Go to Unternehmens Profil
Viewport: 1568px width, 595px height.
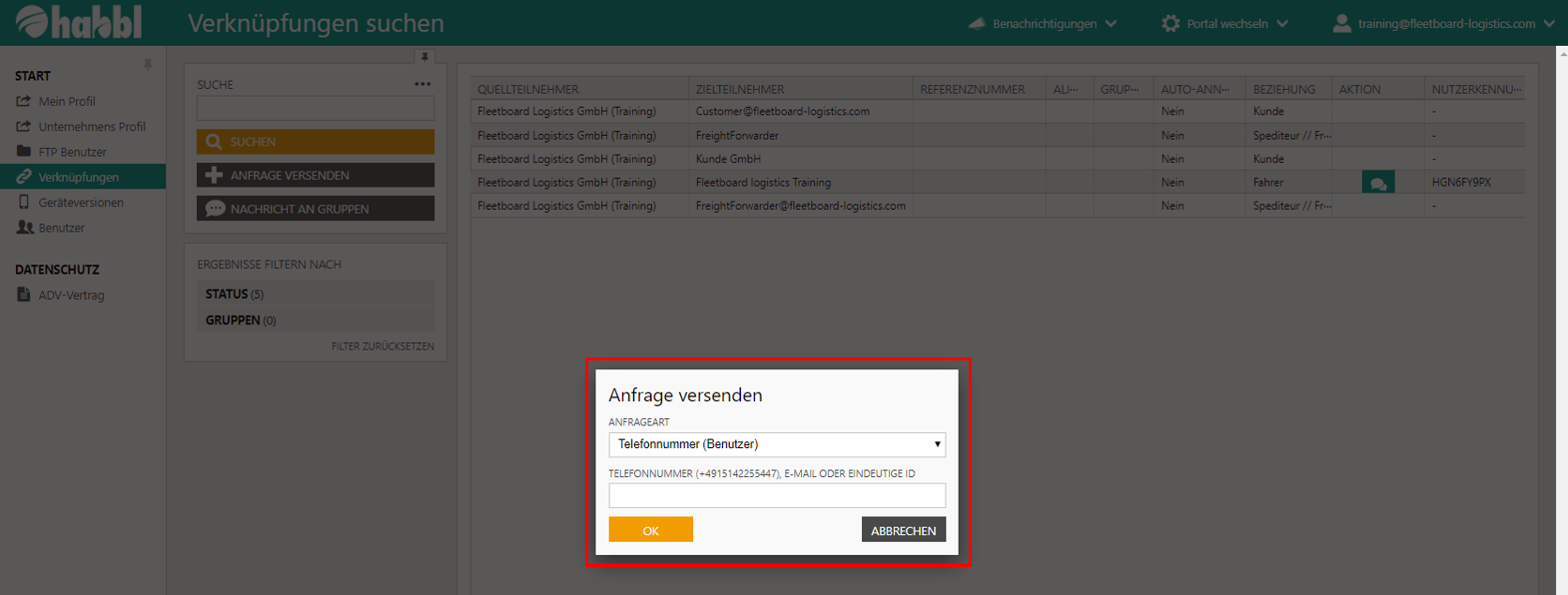coord(91,127)
